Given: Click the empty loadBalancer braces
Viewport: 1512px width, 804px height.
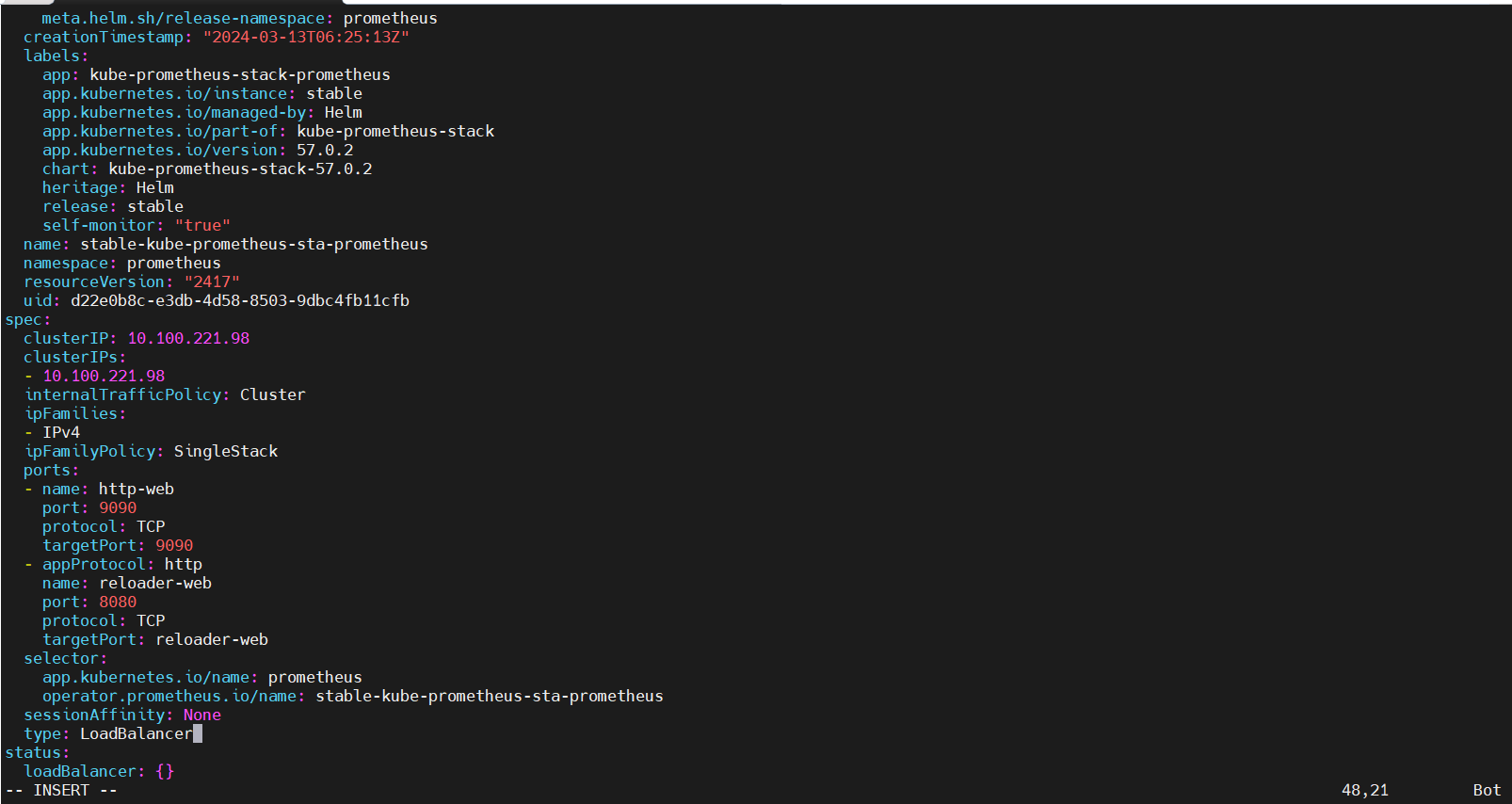Looking at the screenshot, I should tap(165, 771).
